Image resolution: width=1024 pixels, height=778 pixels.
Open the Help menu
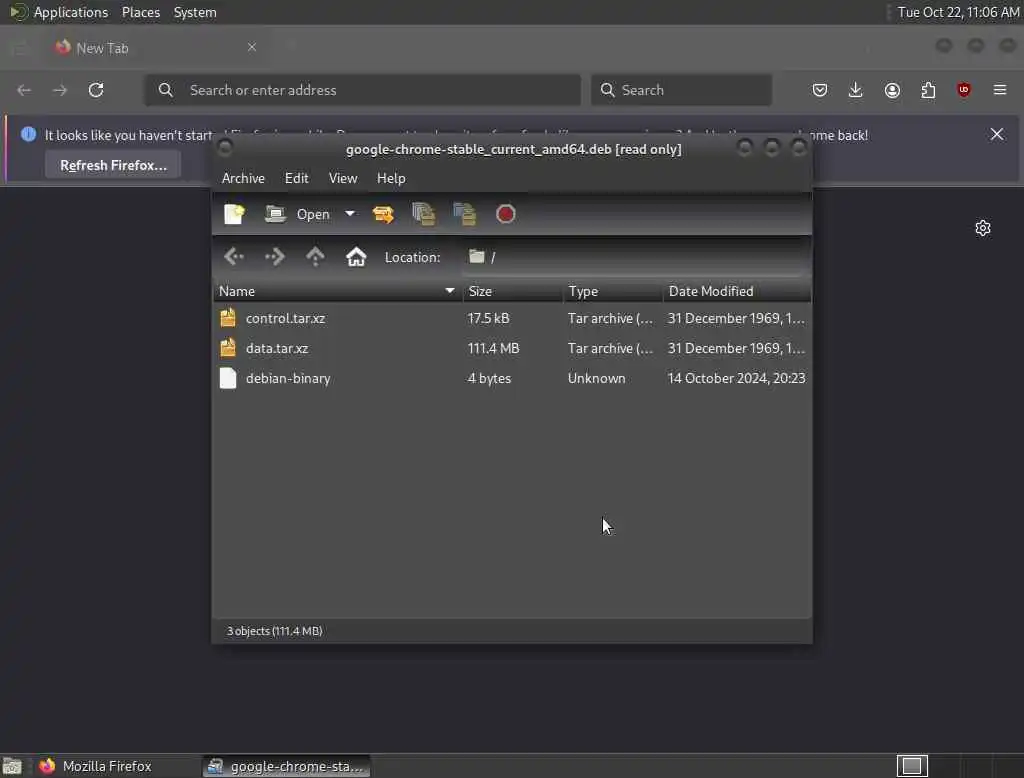click(x=391, y=178)
